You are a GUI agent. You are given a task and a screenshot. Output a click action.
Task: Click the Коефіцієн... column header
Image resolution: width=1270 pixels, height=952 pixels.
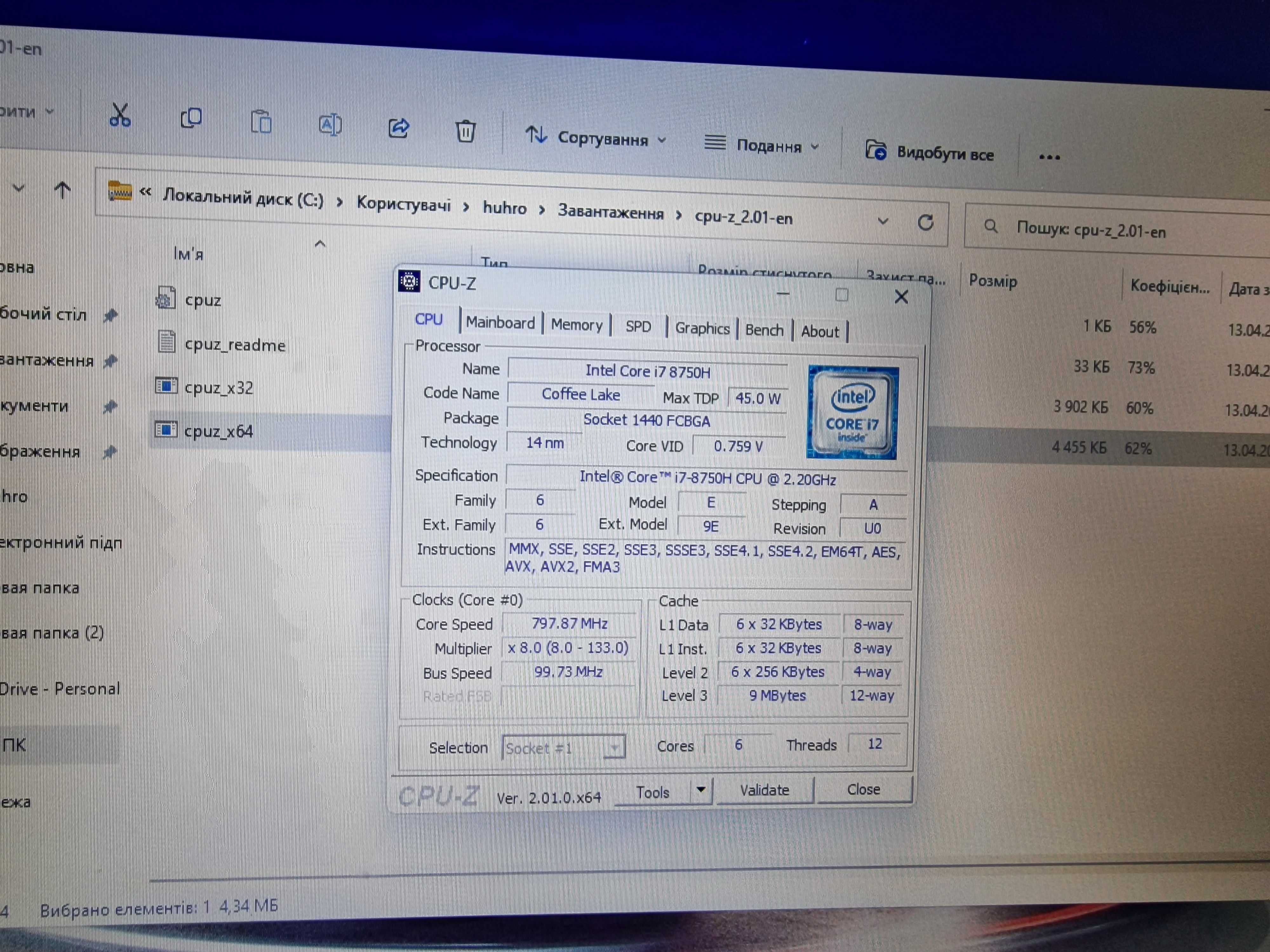click(1170, 287)
